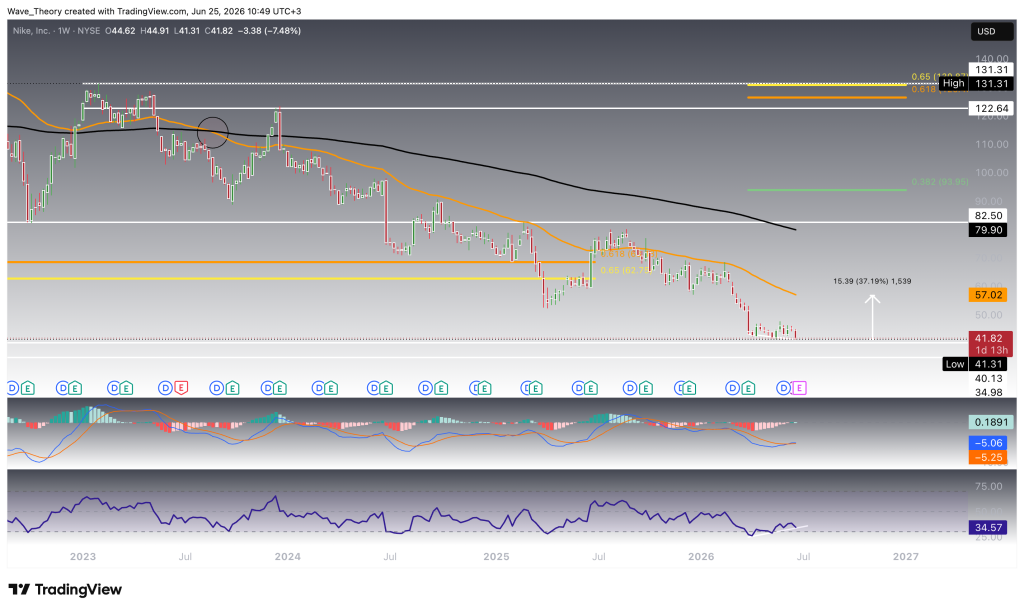Image resolution: width=1024 pixels, height=611 pixels.
Task: Click the blue -5.06 MACD value label
Action: coord(988,443)
